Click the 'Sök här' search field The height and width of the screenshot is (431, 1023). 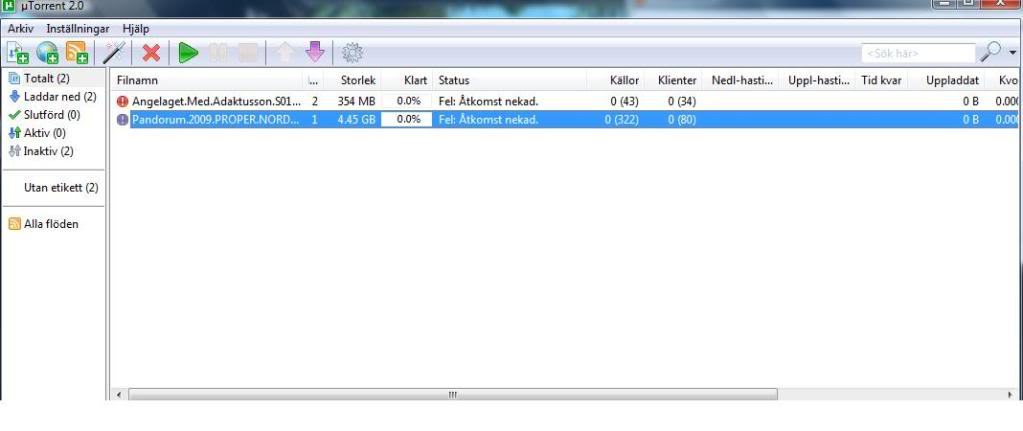pyautogui.click(x=918, y=53)
